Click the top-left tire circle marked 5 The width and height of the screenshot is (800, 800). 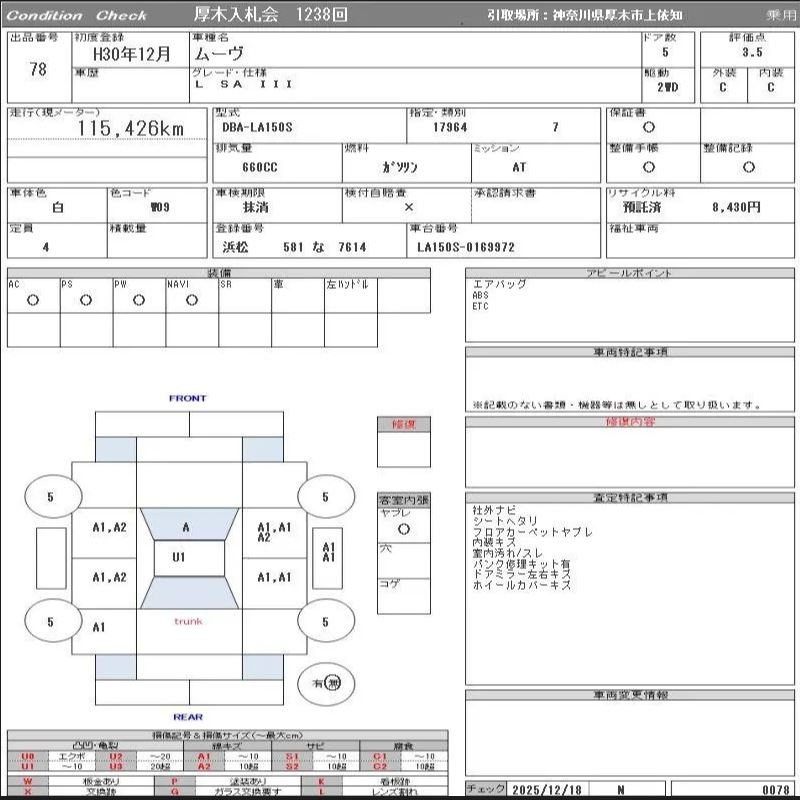click(x=50, y=497)
